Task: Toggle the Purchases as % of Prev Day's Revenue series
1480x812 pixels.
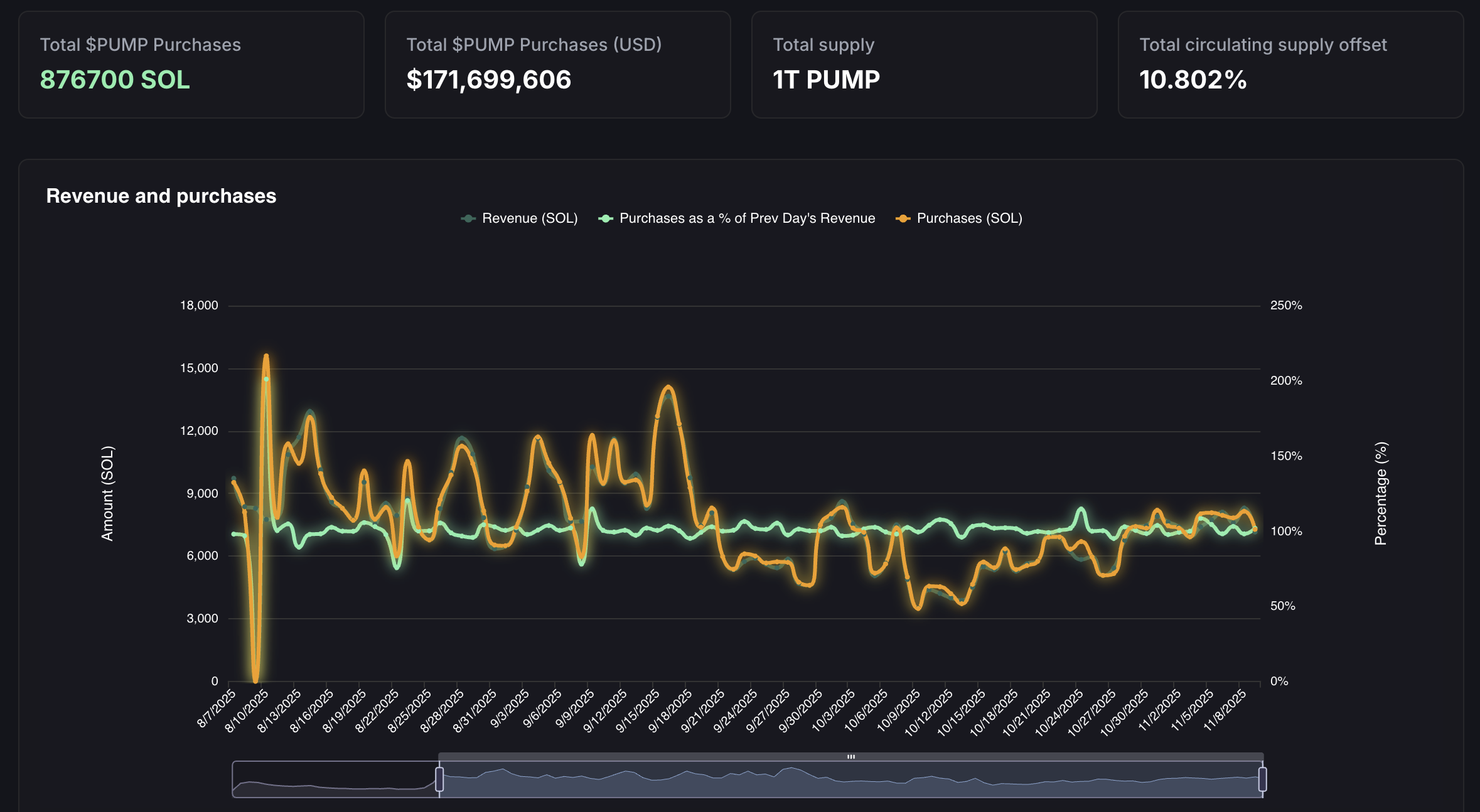Action: click(747, 218)
